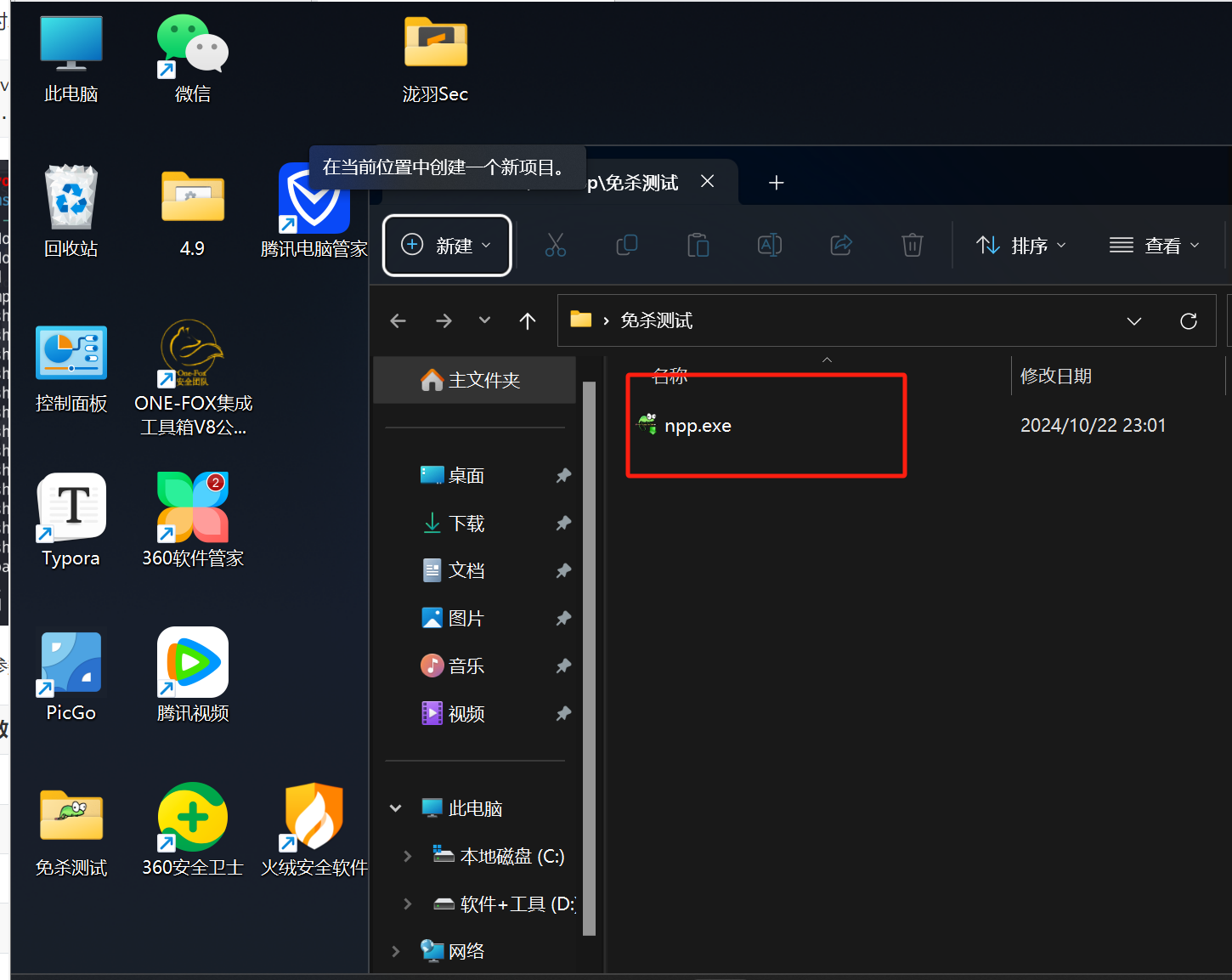This screenshot has height=980, width=1232.
Task: Click the Copy icon in toolbar
Action: click(626, 246)
